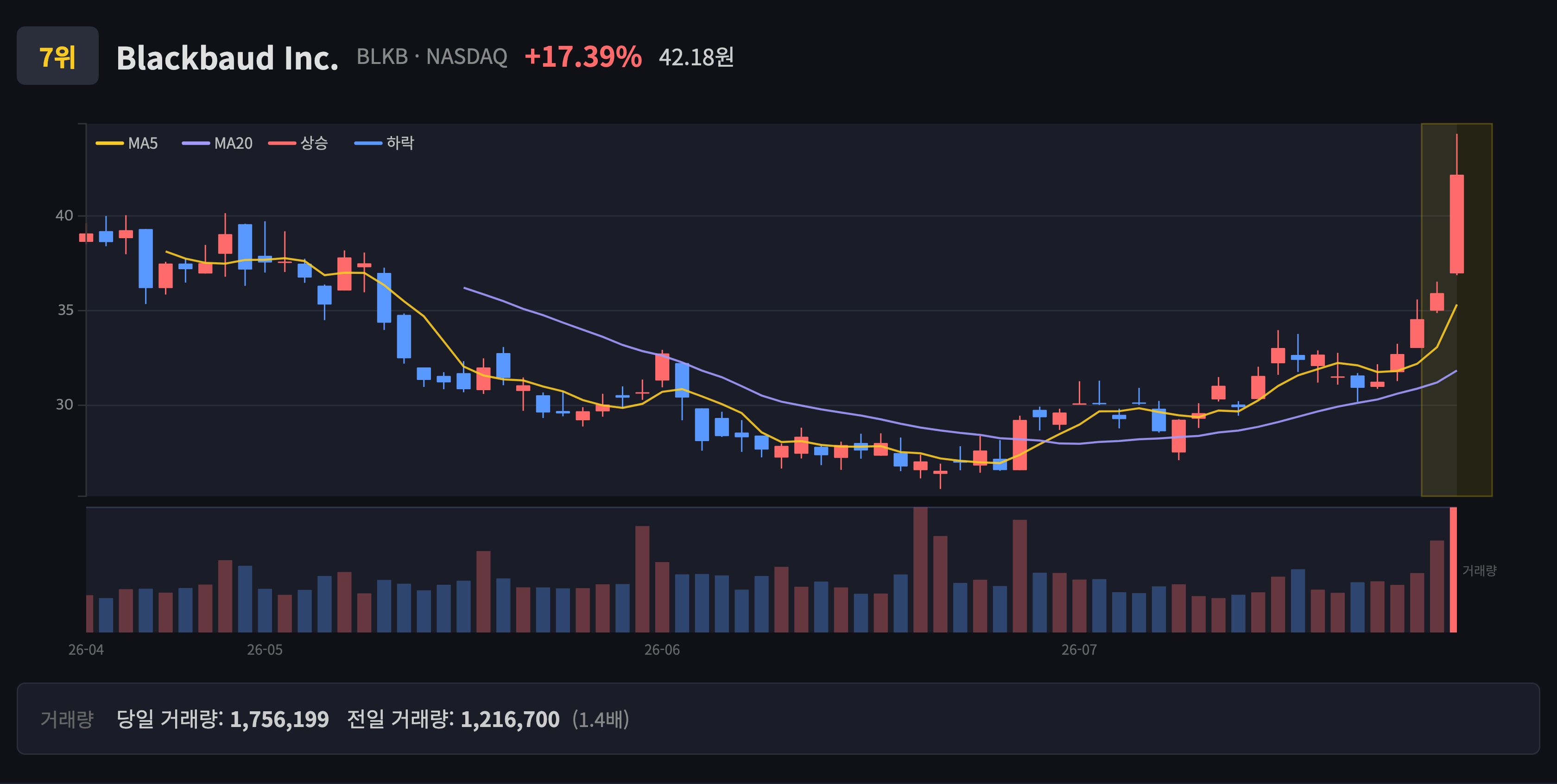The image size is (1557, 784).
Task: Click the 30 price axis label
Action: [64, 405]
